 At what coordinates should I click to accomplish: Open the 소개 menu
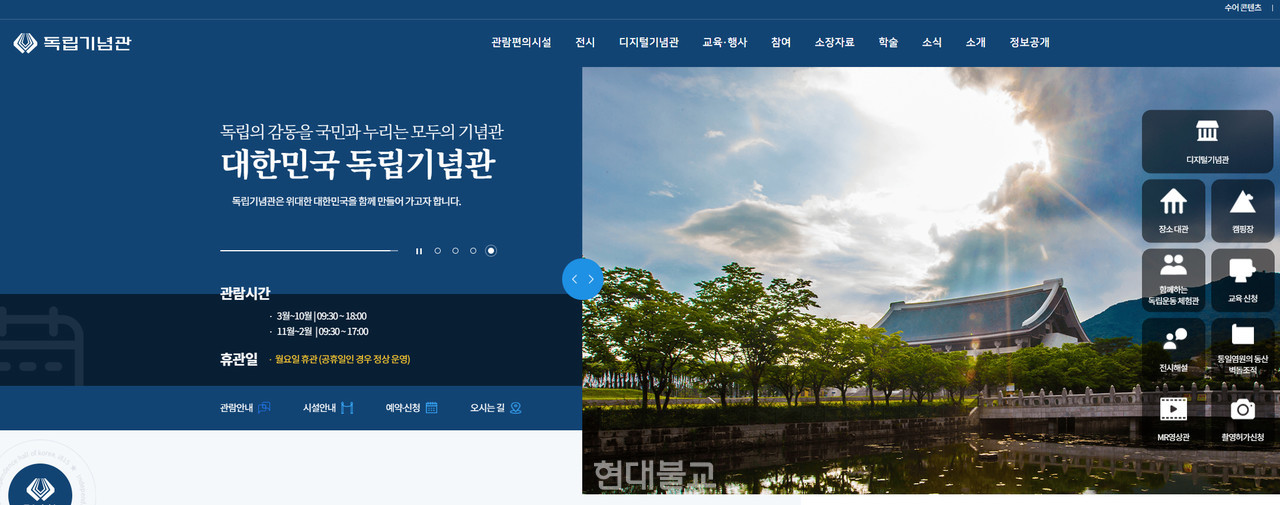click(976, 43)
